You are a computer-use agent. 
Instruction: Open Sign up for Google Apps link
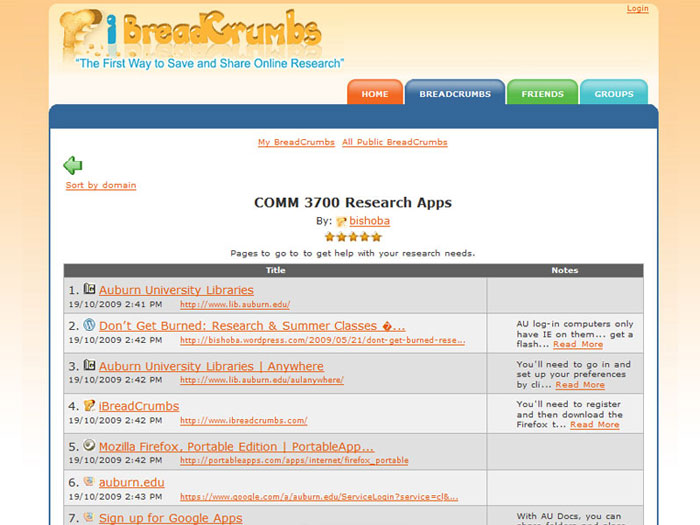tap(171, 518)
